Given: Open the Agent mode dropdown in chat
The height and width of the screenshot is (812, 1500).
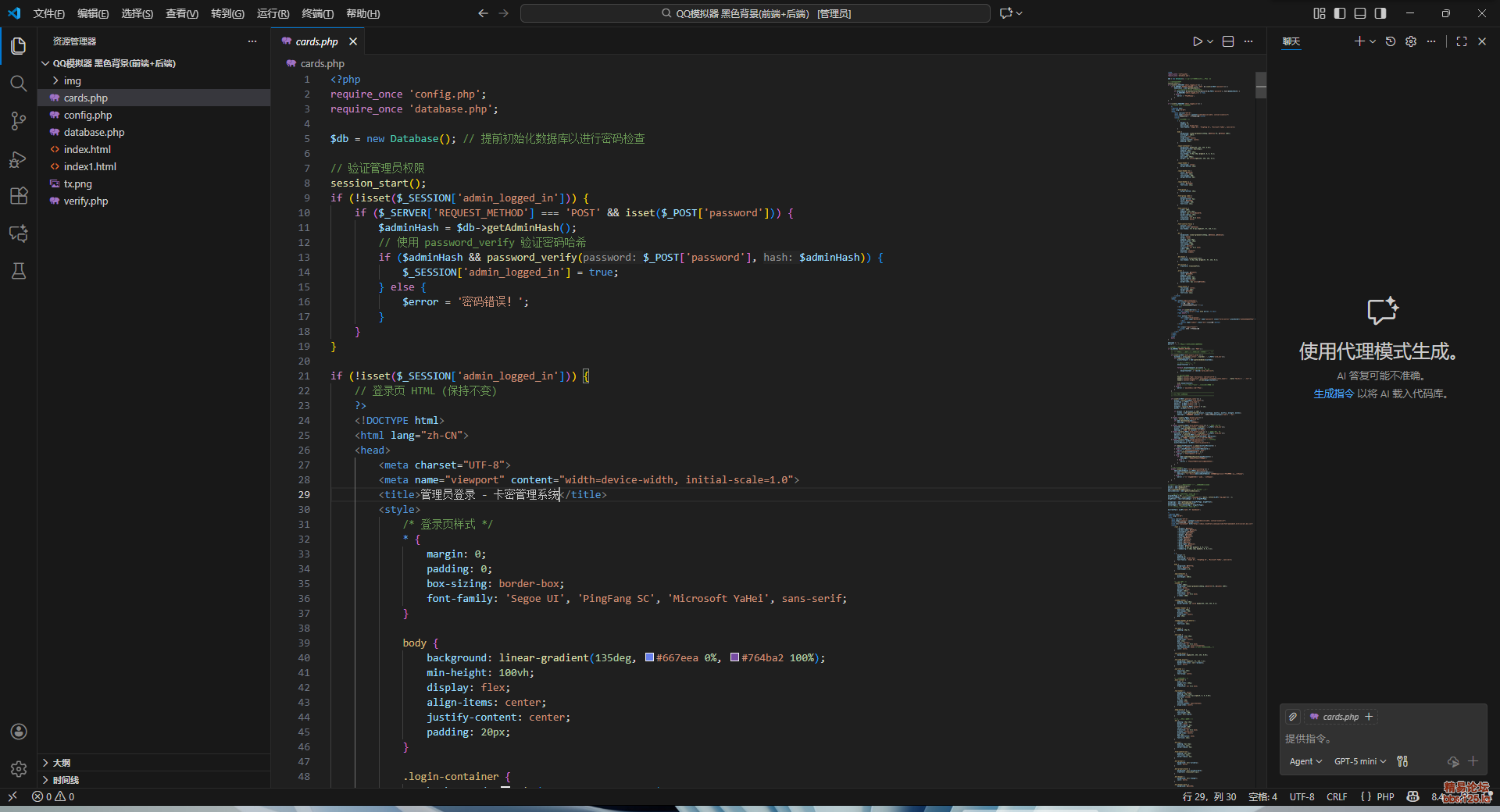Looking at the screenshot, I should pos(1305,761).
